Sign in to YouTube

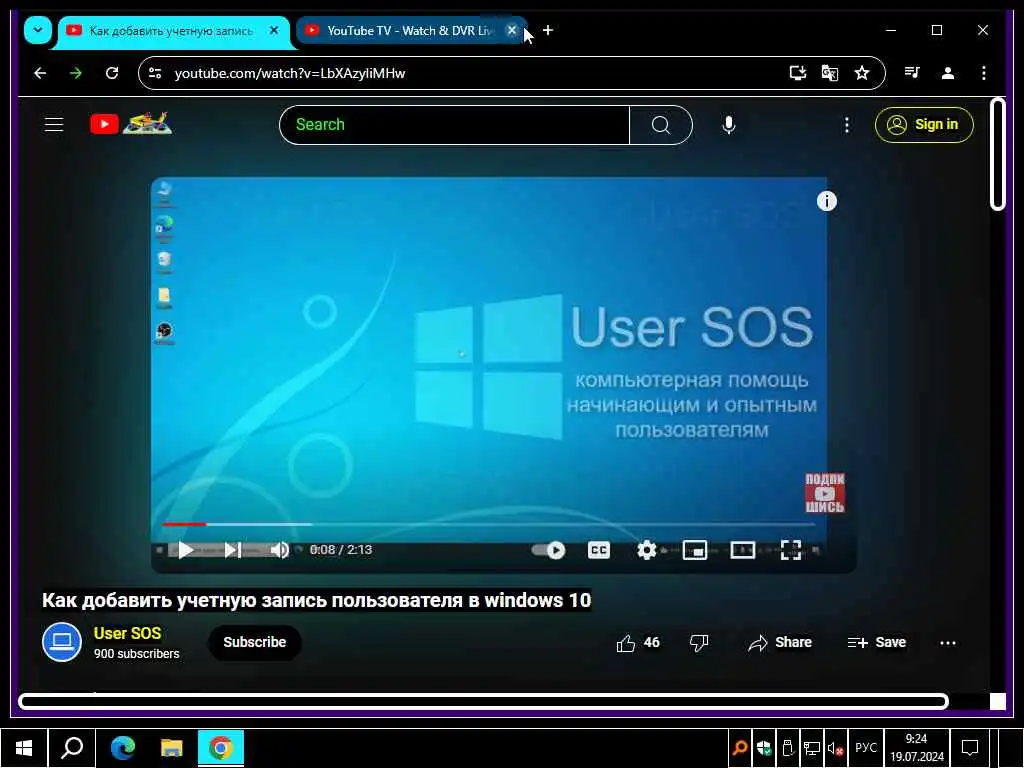(924, 125)
